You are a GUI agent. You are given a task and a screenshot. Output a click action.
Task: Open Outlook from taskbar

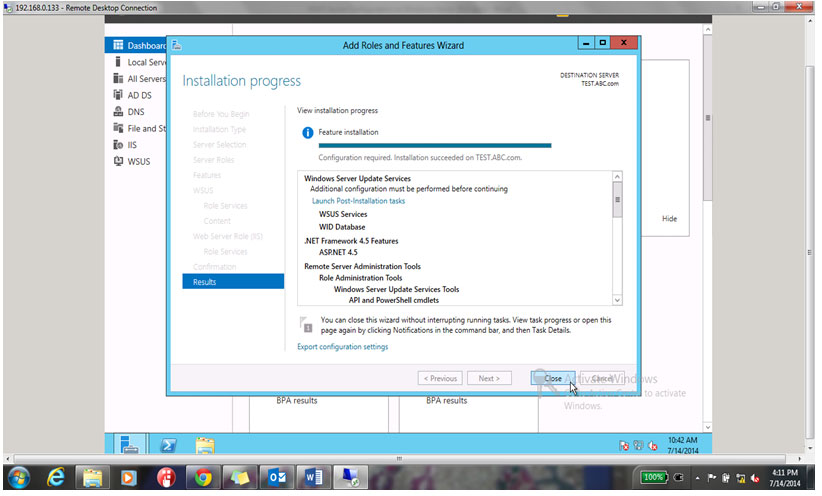point(276,478)
